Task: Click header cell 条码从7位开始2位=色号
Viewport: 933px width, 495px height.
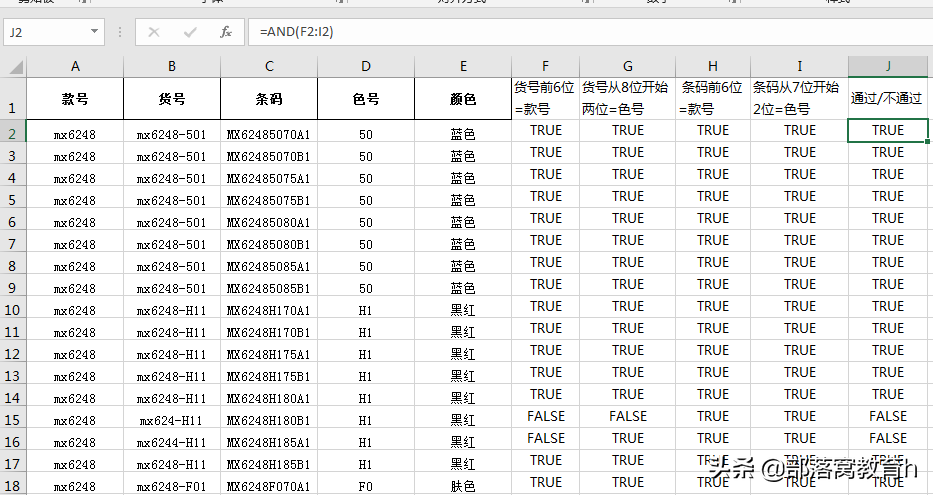Action: (x=800, y=99)
